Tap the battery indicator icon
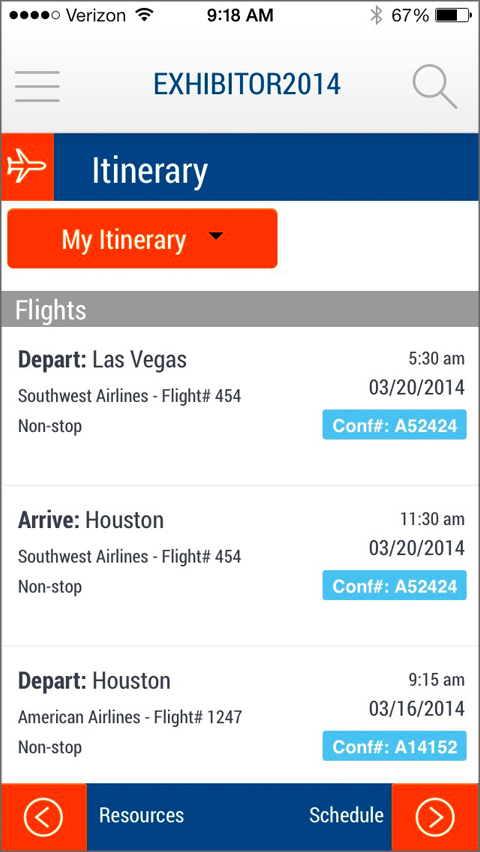This screenshot has width=480, height=852. coord(454,15)
